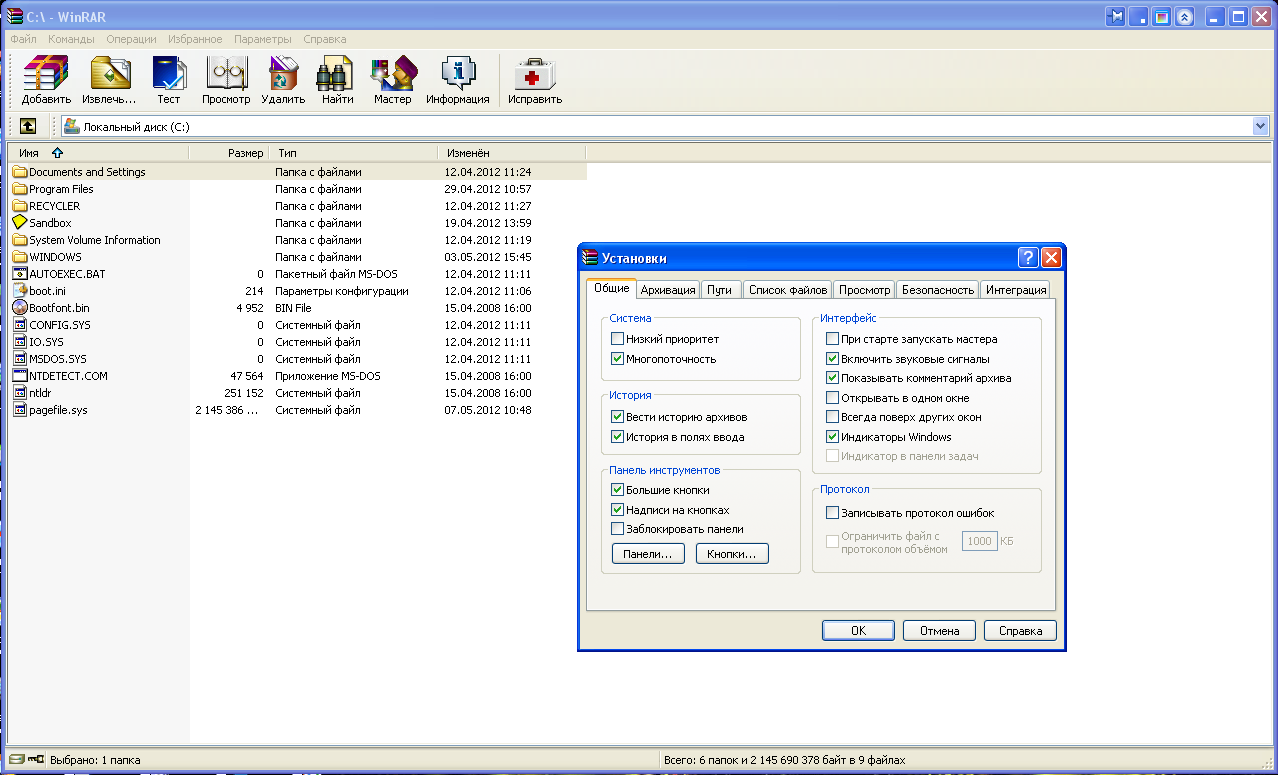Click the Bootfont.bin file icon

point(19,308)
